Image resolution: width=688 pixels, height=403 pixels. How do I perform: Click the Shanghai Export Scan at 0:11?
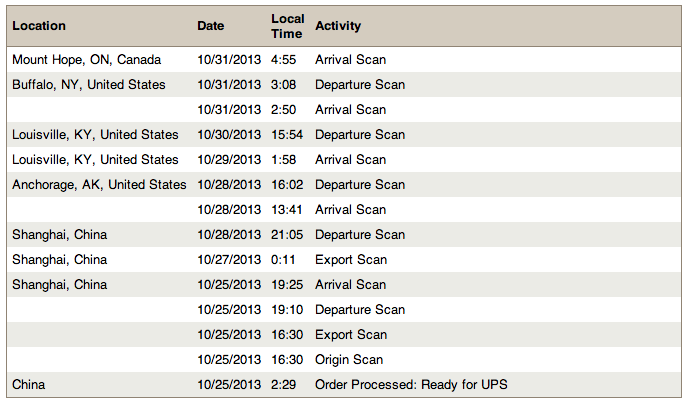351,260
